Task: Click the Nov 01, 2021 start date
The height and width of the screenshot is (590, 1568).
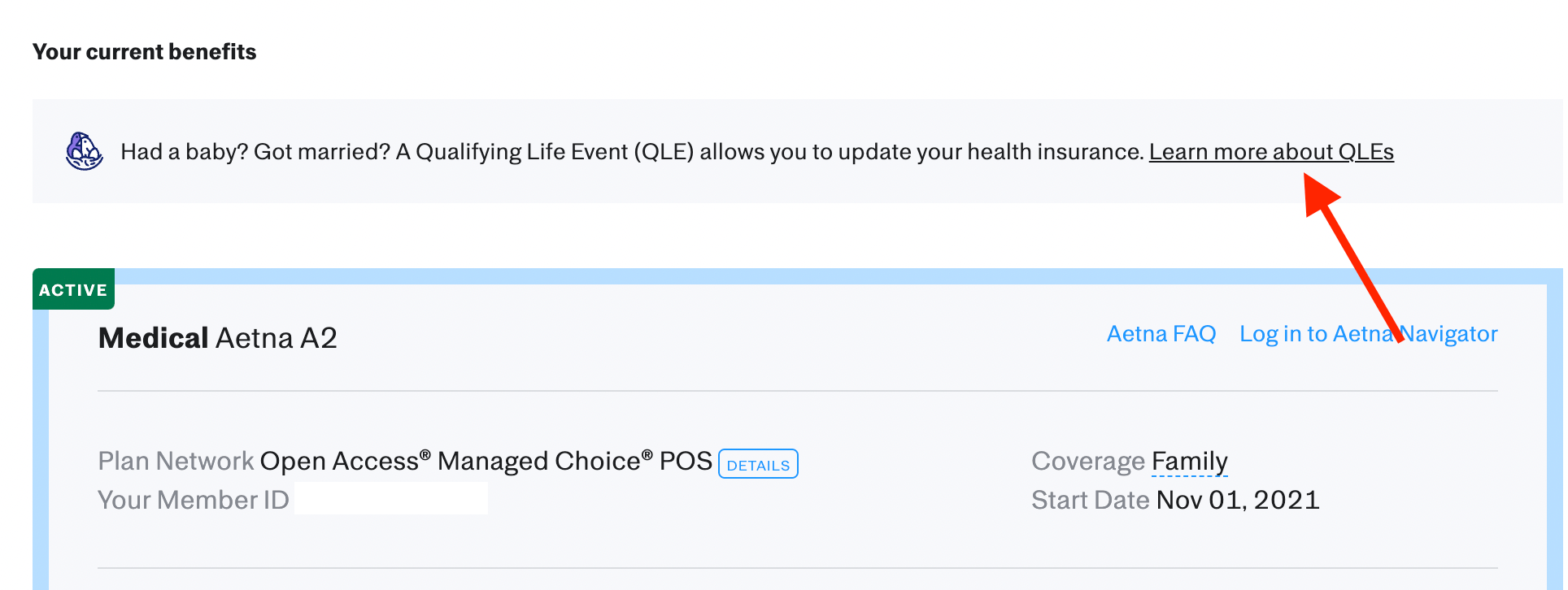Action: click(1237, 500)
